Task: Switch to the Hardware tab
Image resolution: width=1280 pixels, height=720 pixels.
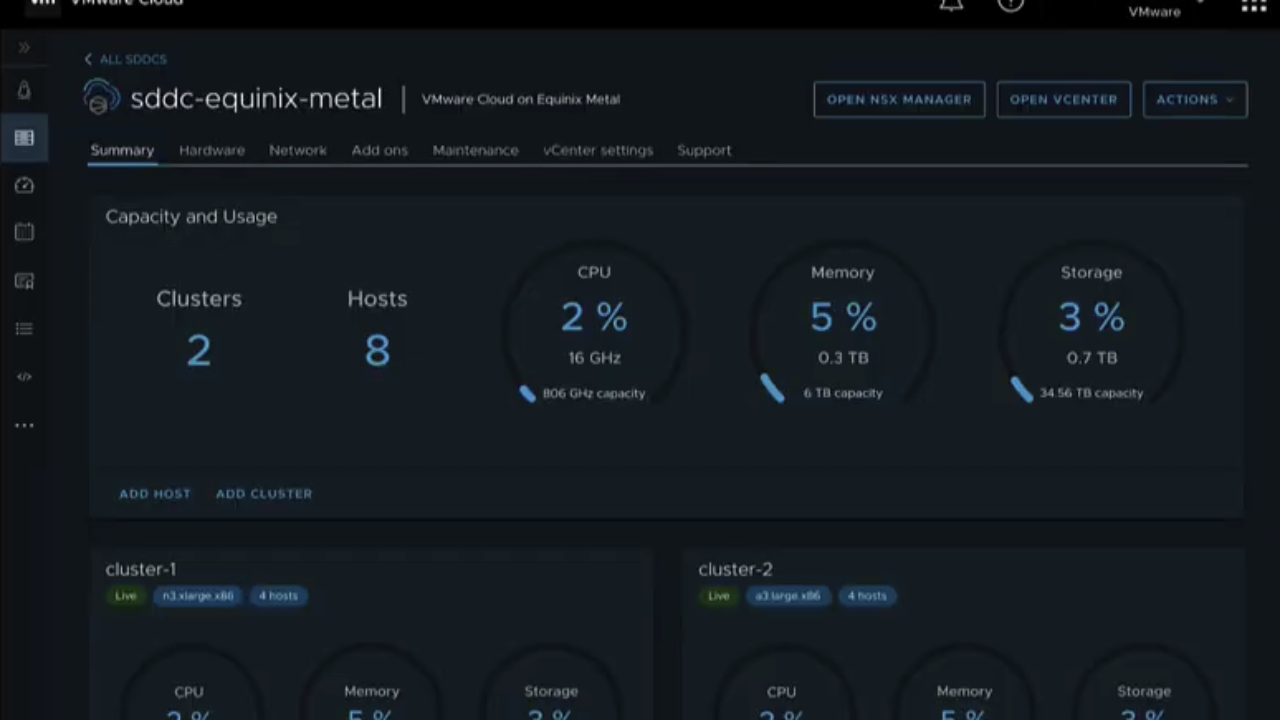Action: pos(212,150)
